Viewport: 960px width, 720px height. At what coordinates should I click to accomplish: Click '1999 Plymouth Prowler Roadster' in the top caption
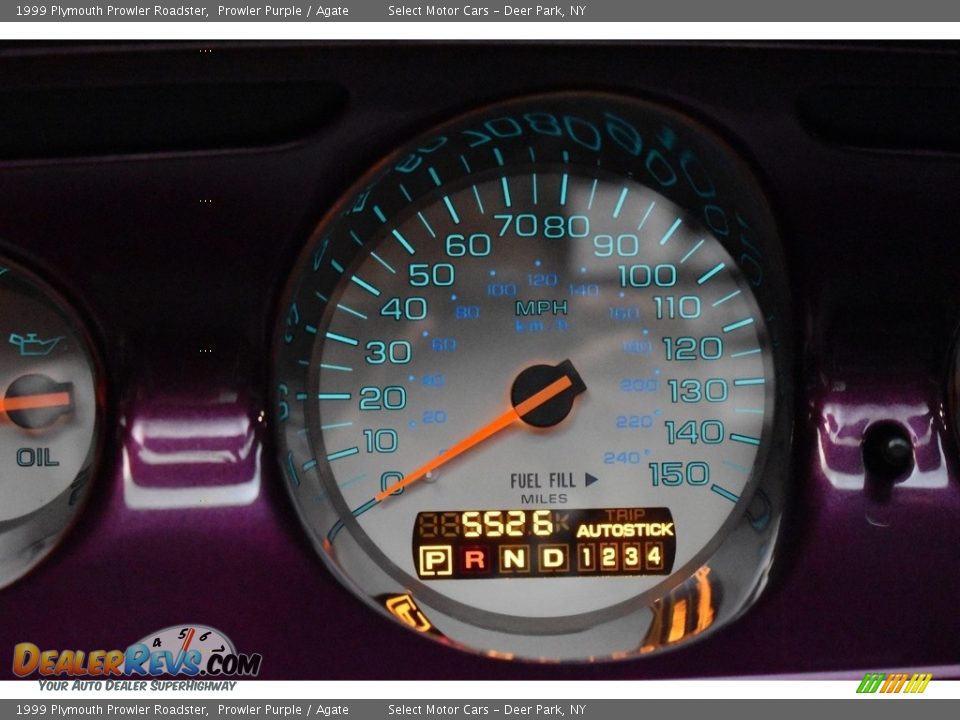[x=111, y=10]
